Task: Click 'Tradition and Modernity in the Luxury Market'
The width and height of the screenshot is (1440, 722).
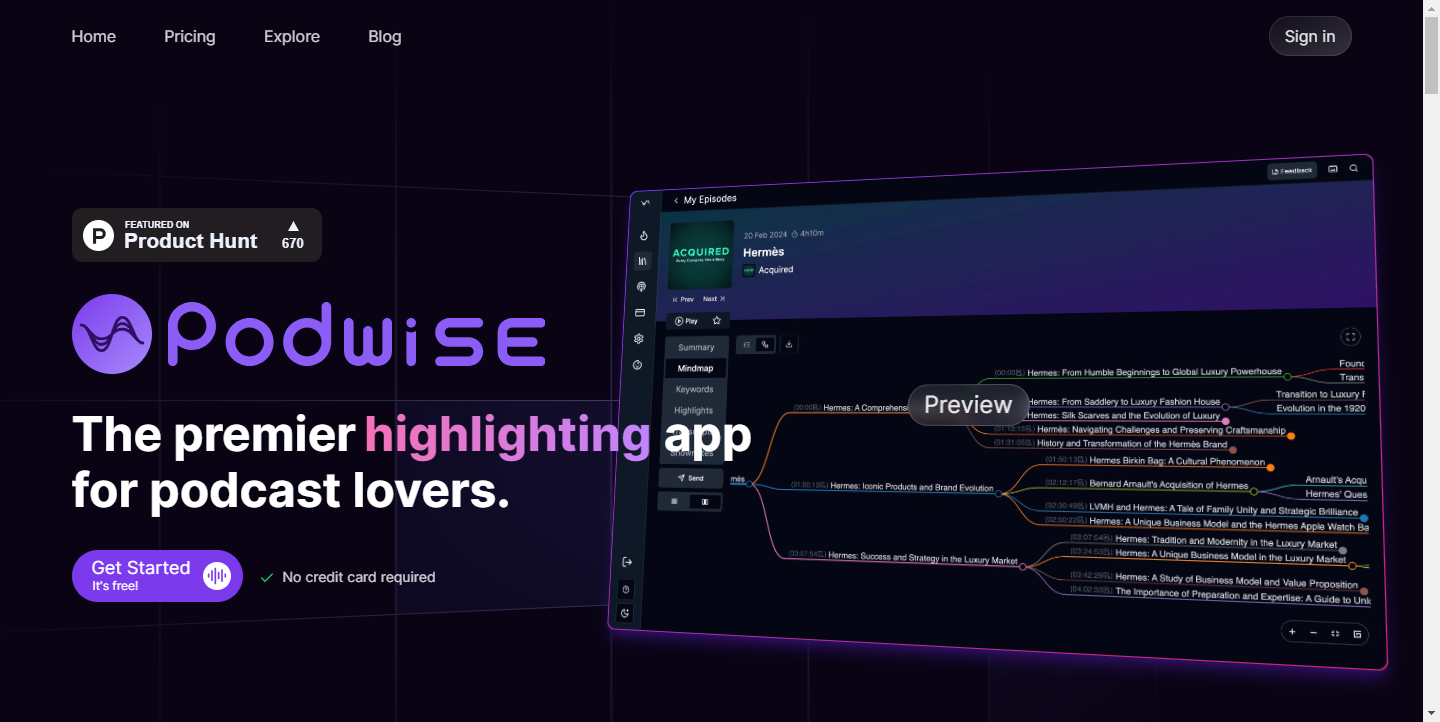Action: [1225, 542]
